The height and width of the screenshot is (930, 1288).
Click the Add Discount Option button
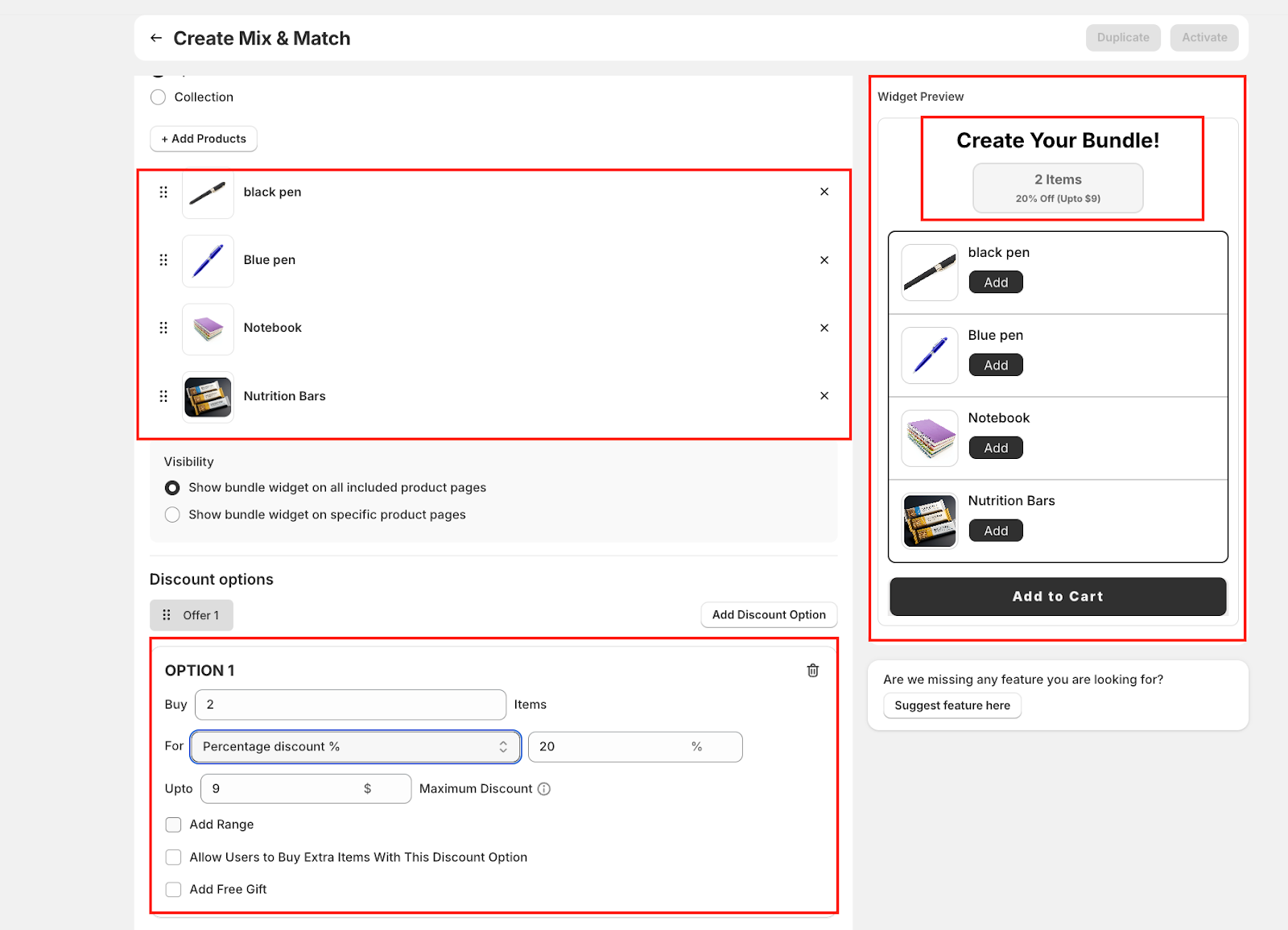click(769, 615)
